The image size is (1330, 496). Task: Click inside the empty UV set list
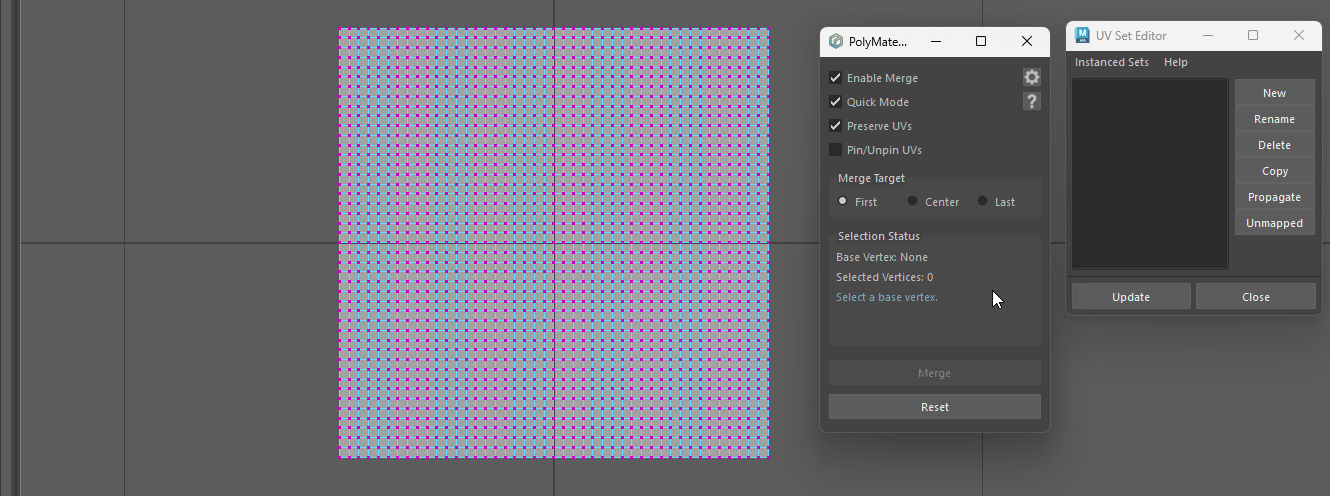[1150, 173]
